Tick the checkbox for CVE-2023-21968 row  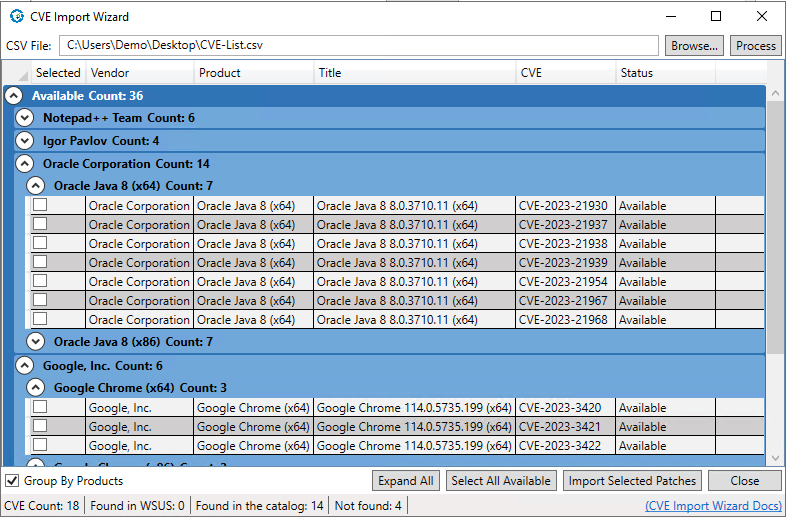(x=40, y=319)
